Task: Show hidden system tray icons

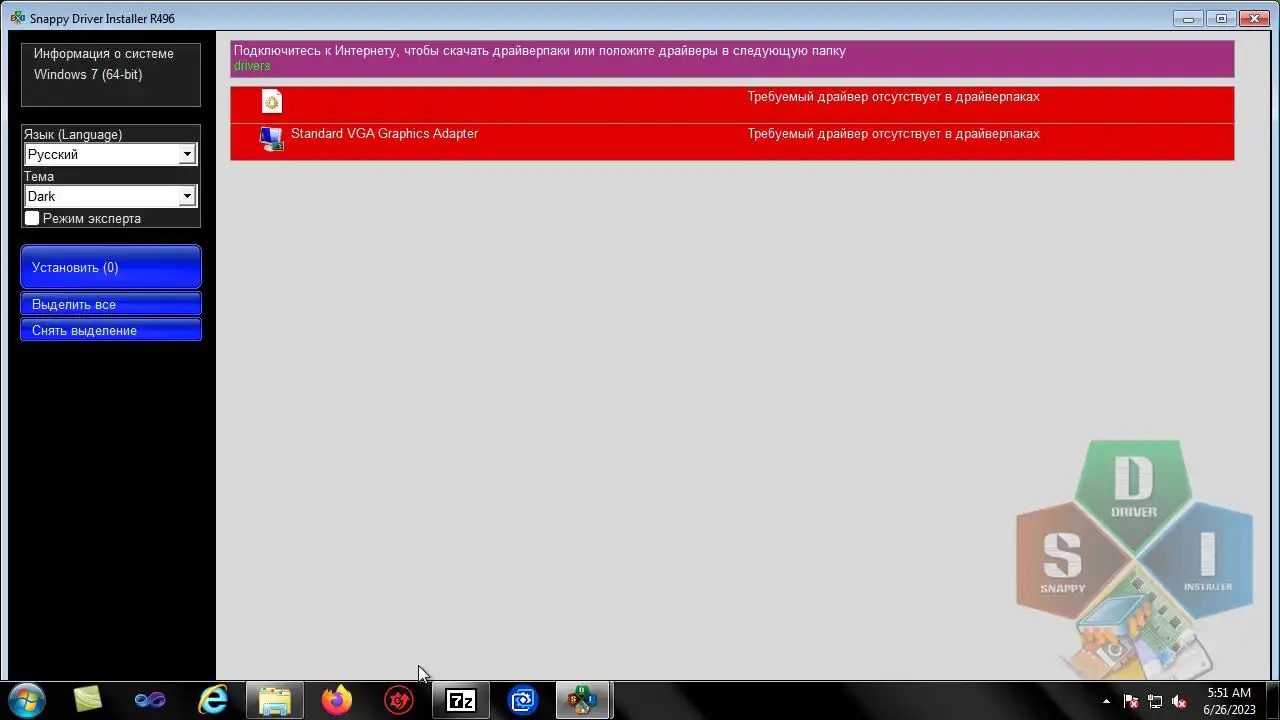Action: [1106, 701]
